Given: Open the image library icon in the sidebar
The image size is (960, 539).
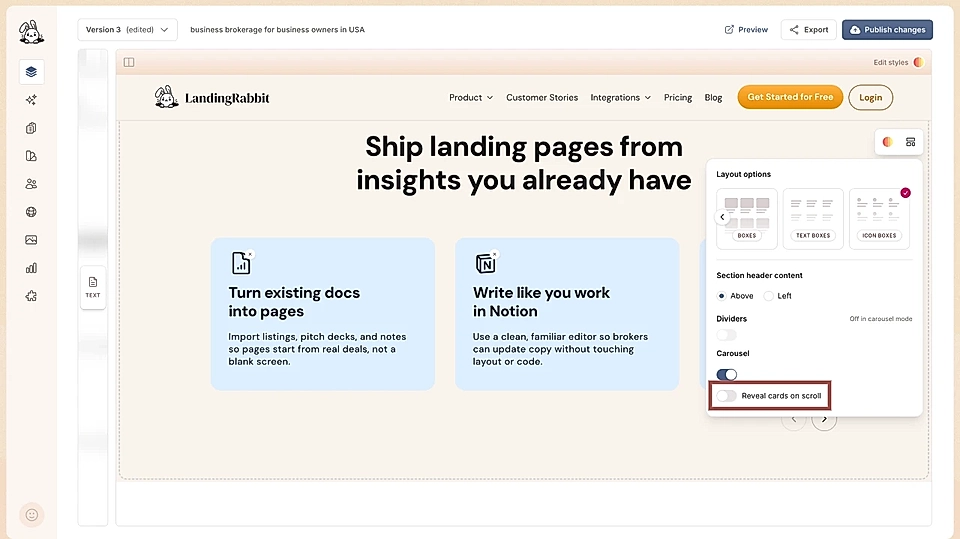Looking at the screenshot, I should 31,240.
